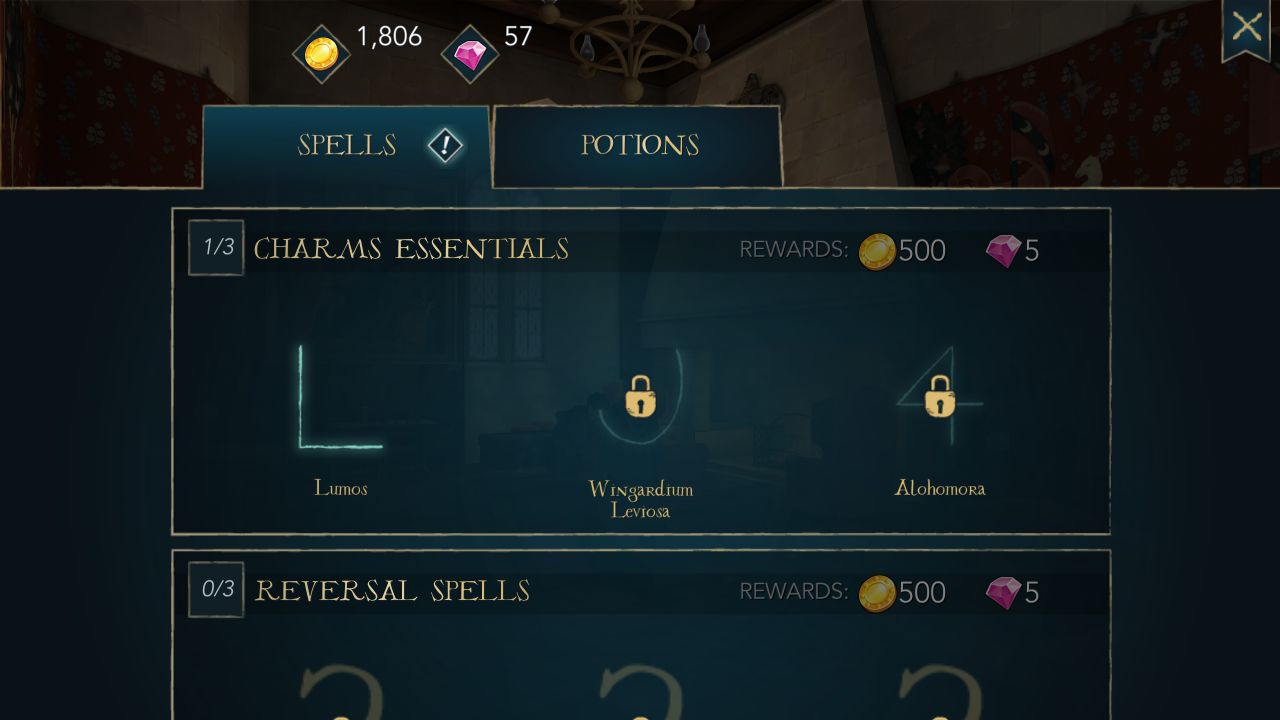The height and width of the screenshot is (720, 1280).
Task: Click the Reversal Spells gold coin reward icon
Action: (877, 593)
